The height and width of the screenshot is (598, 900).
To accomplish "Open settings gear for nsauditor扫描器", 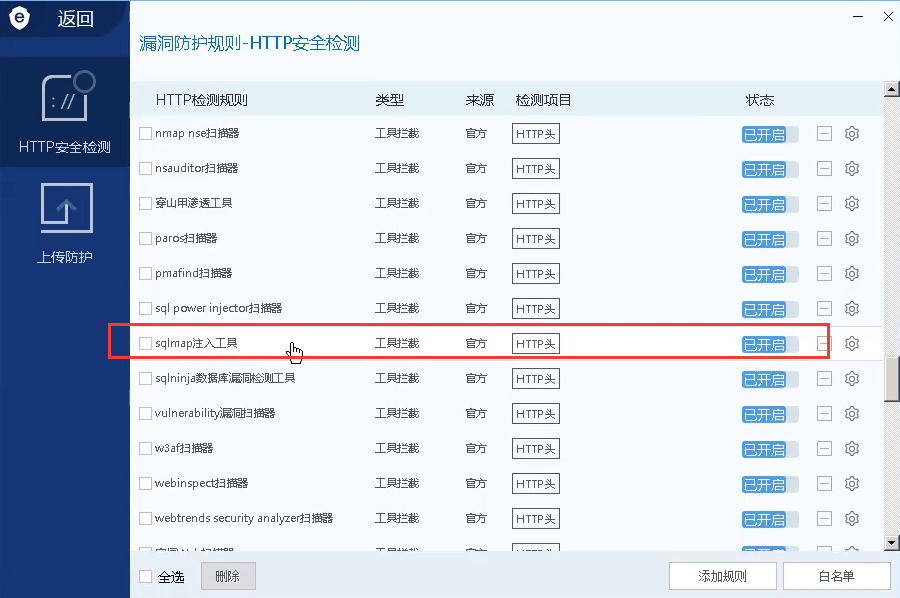I will [852, 169].
